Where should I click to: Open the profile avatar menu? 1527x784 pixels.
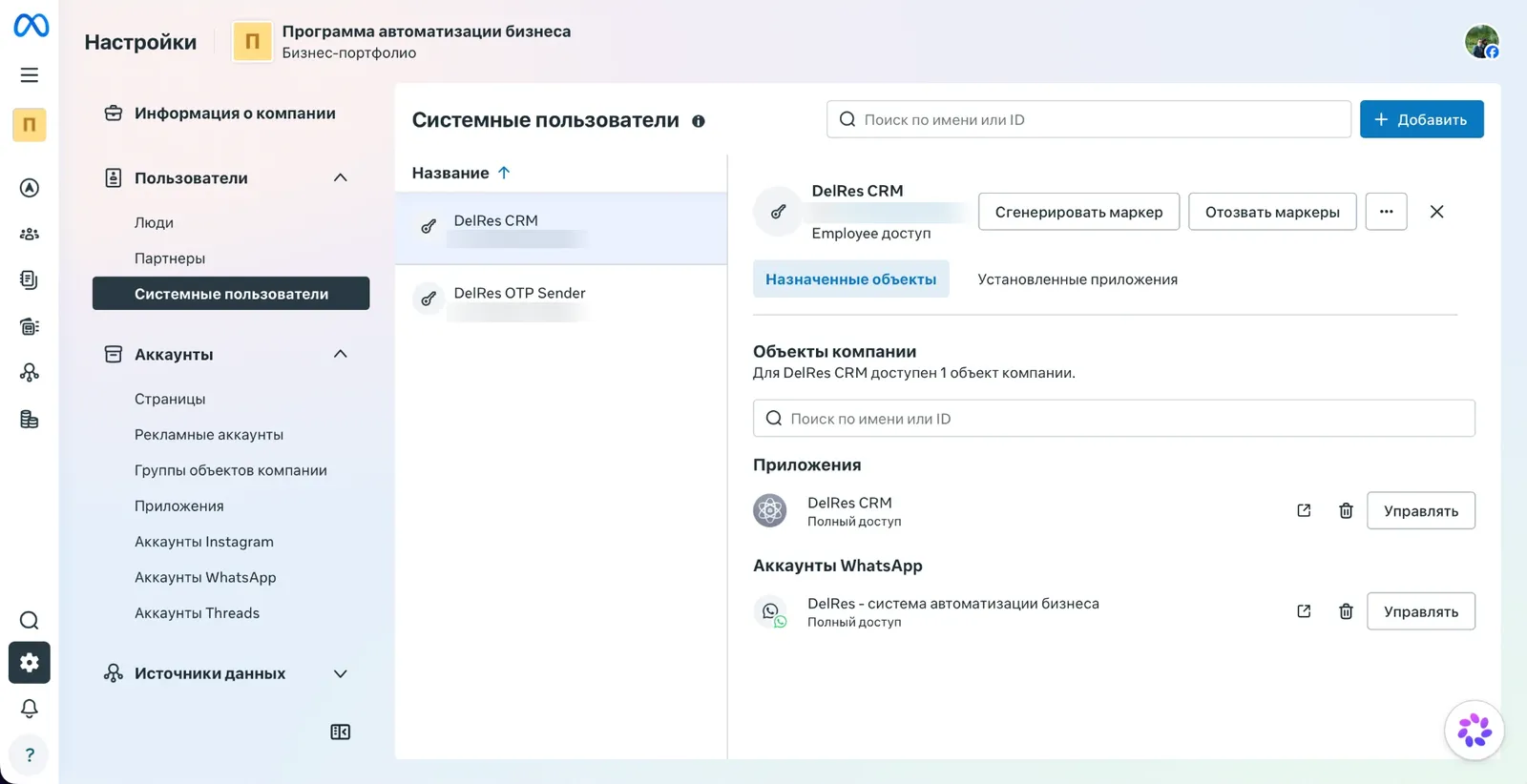point(1482,42)
